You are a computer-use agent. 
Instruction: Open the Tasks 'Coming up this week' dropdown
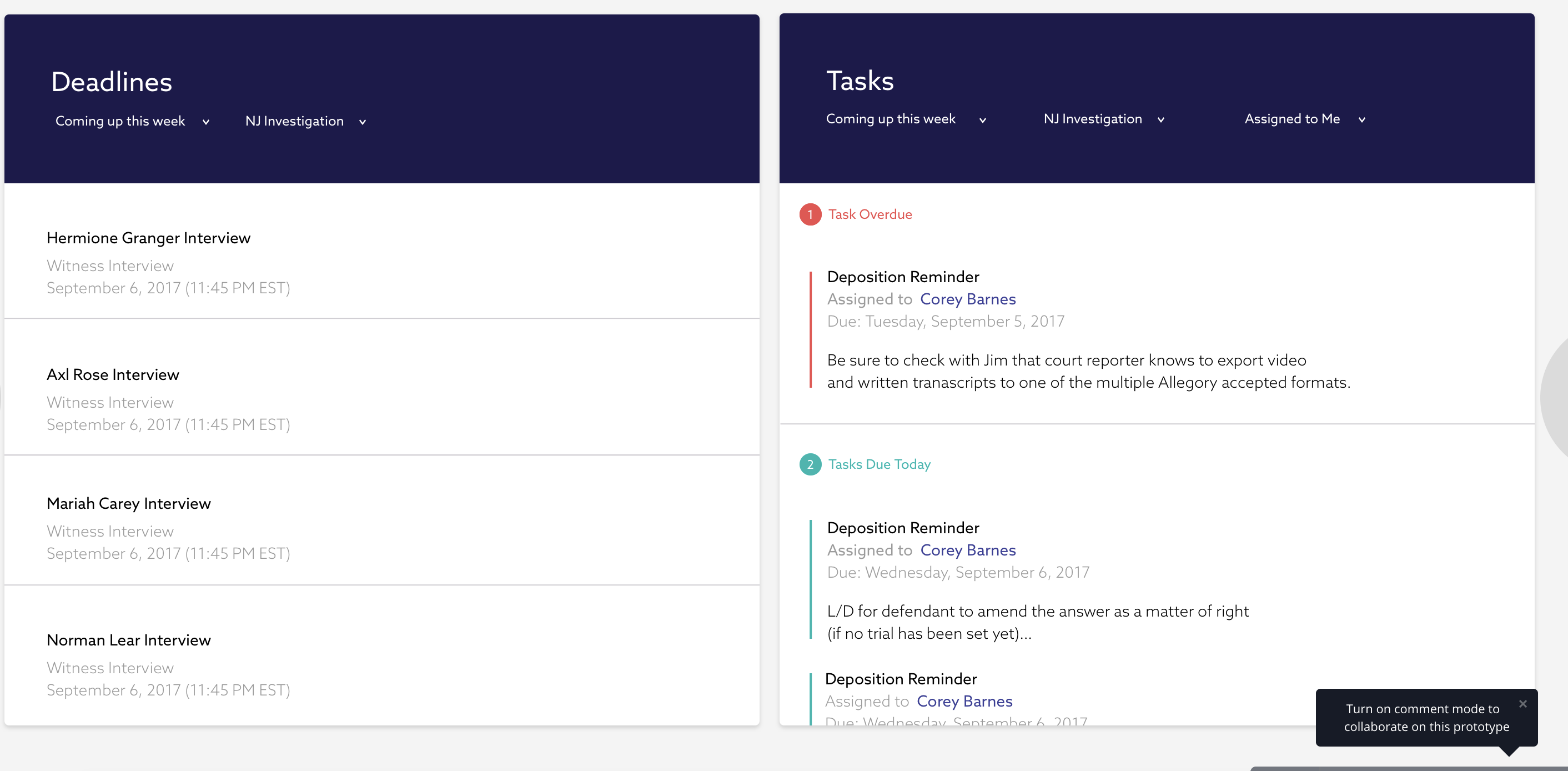[x=906, y=119]
